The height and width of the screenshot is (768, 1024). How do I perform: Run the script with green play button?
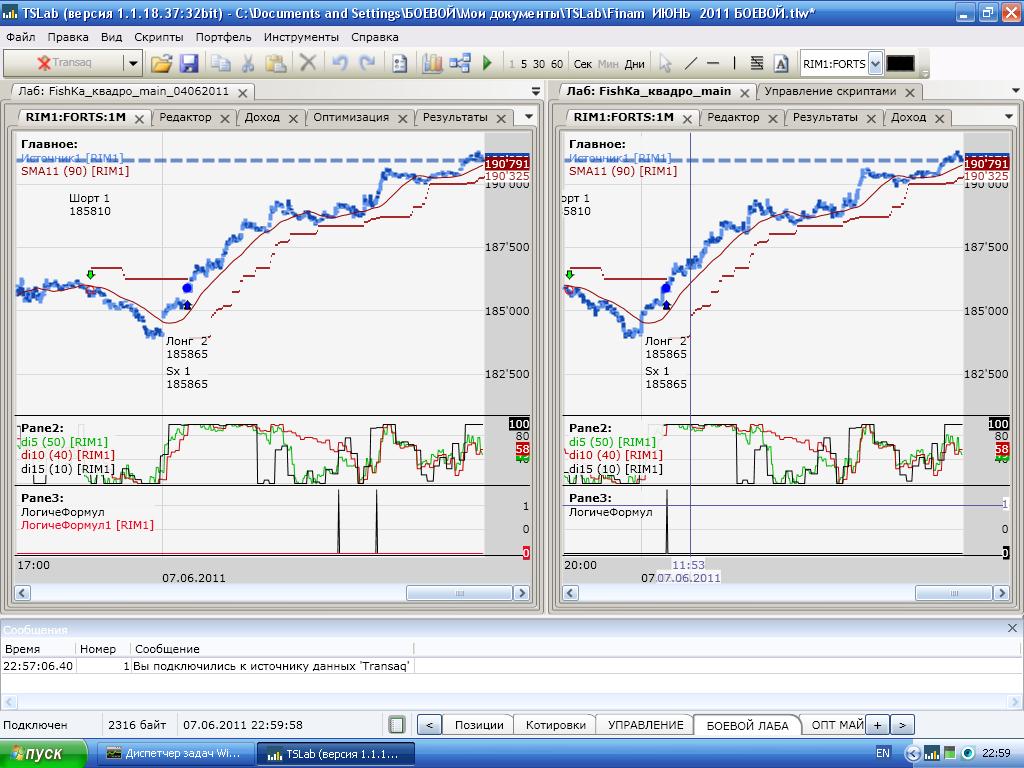tap(487, 63)
